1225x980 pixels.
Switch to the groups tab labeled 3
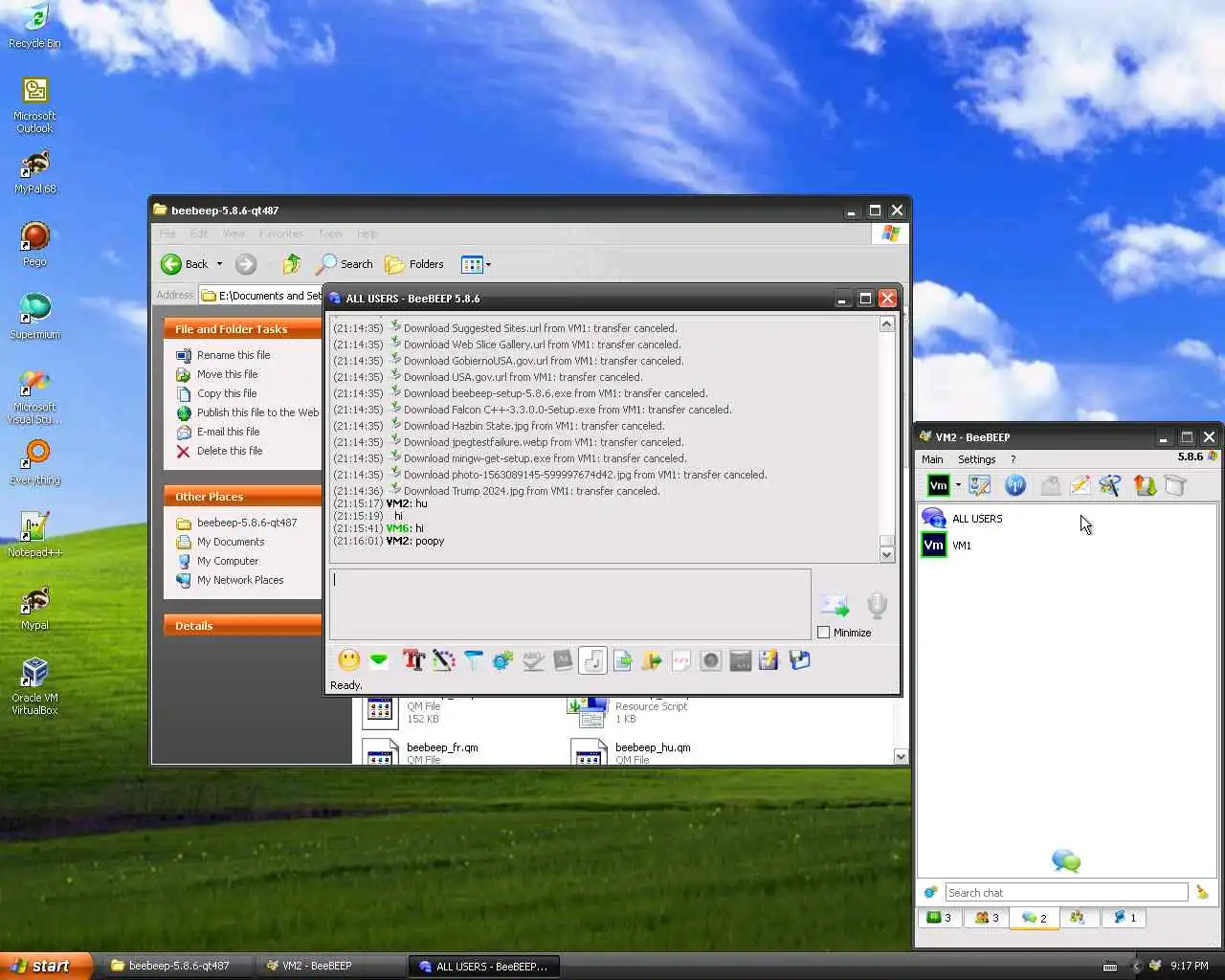[987, 917]
